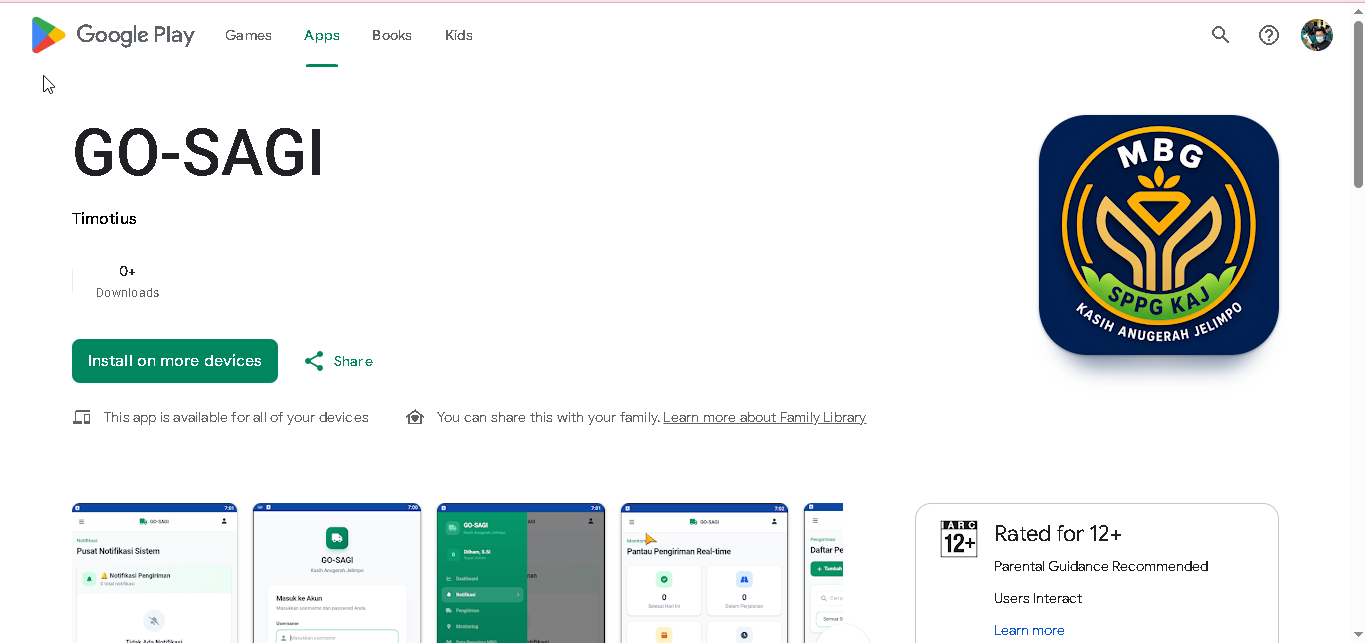
Task: Open the Kids tab
Action: click(x=459, y=35)
